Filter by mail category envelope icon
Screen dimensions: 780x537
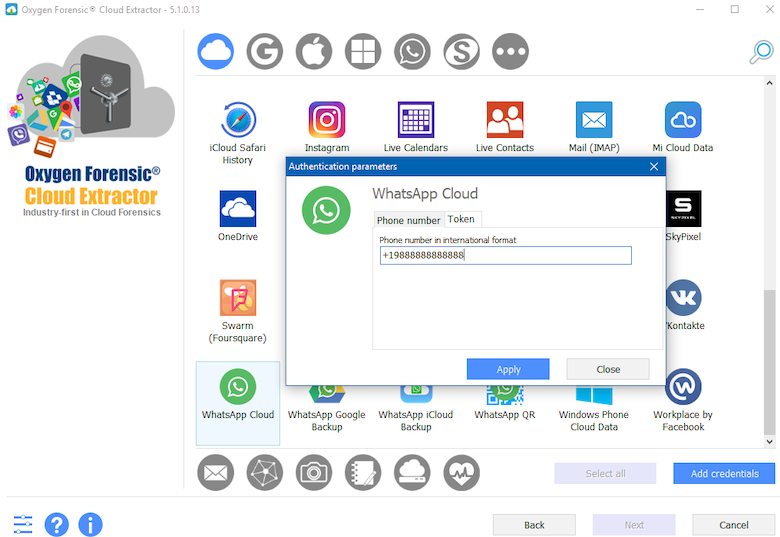pyautogui.click(x=215, y=472)
